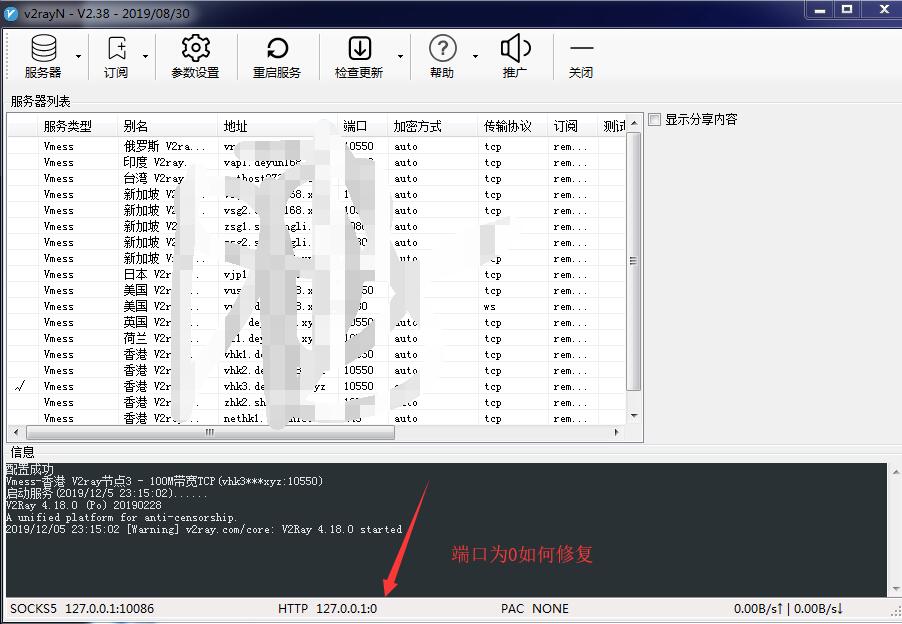Expand the dropdown arrow beside toolbar 订阅
This screenshot has width=902, height=624.
point(145,56)
